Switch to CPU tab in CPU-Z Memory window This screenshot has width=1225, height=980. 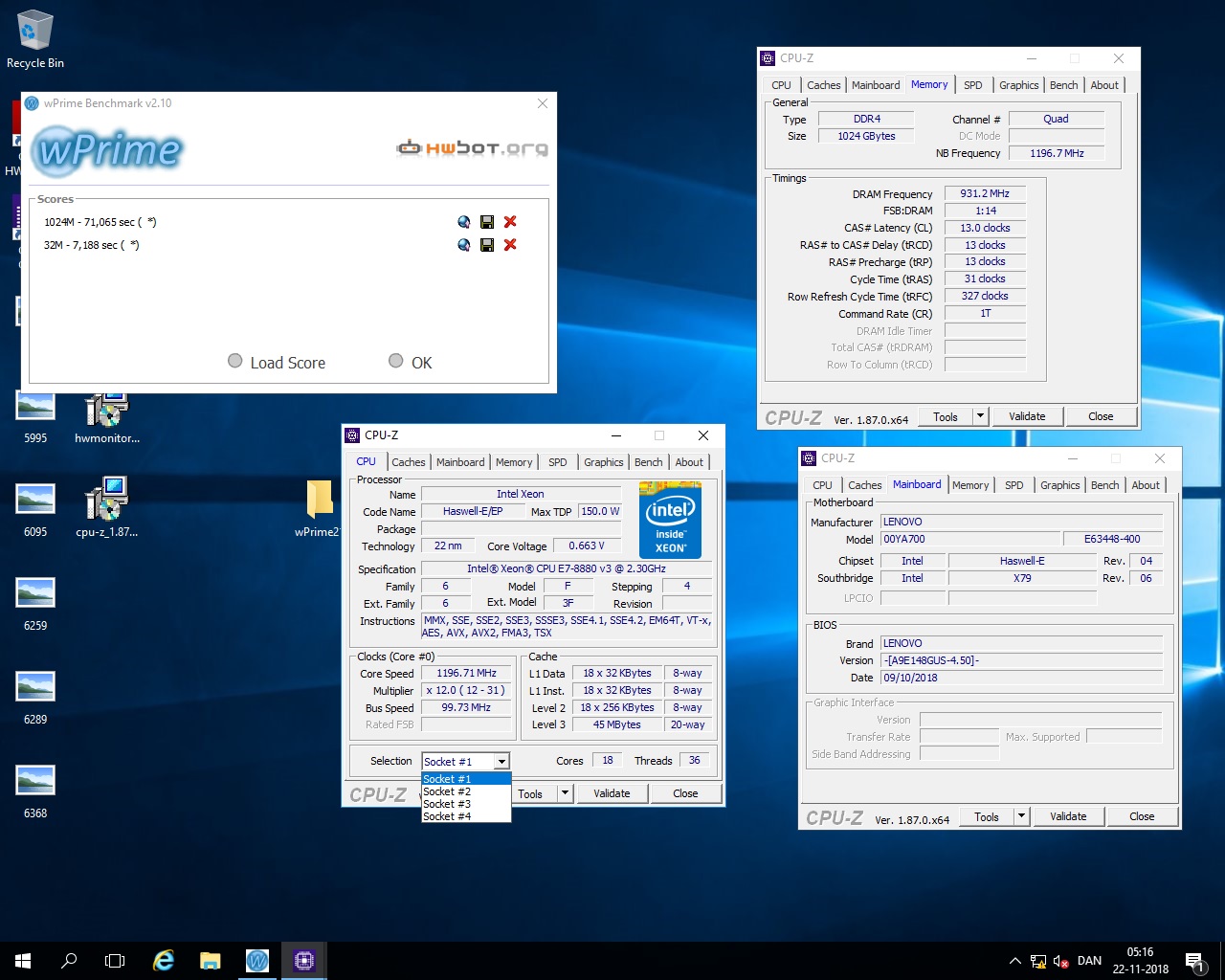782,85
